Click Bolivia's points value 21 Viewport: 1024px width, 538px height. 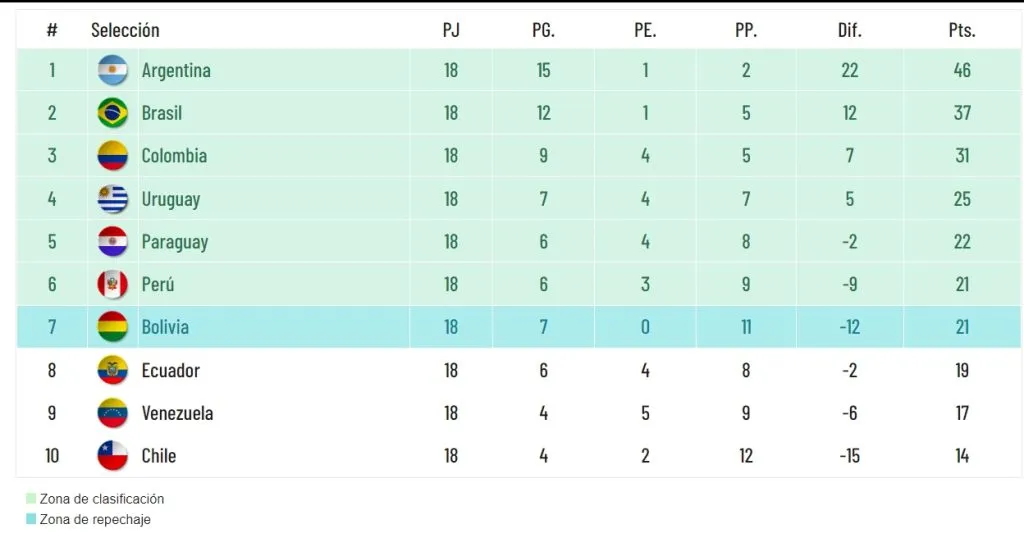click(x=961, y=327)
